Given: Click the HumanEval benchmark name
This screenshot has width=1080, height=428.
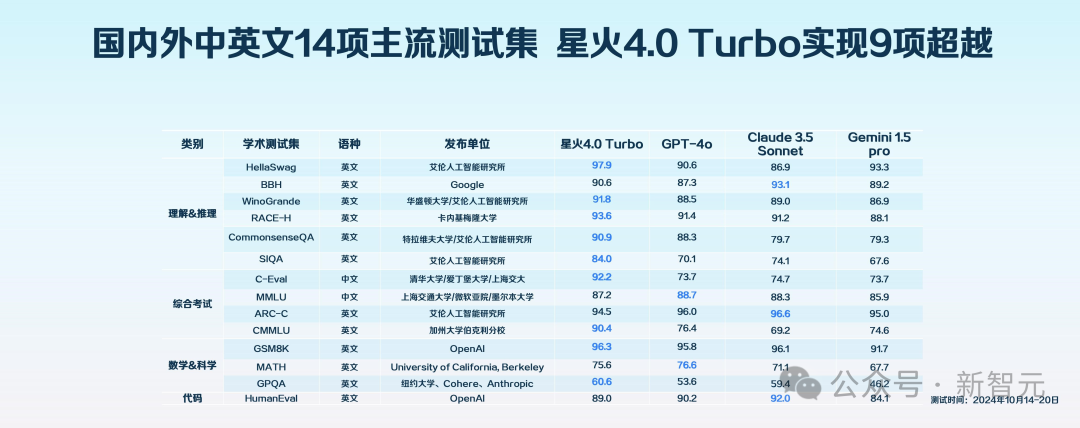Looking at the screenshot, I should (271, 398).
